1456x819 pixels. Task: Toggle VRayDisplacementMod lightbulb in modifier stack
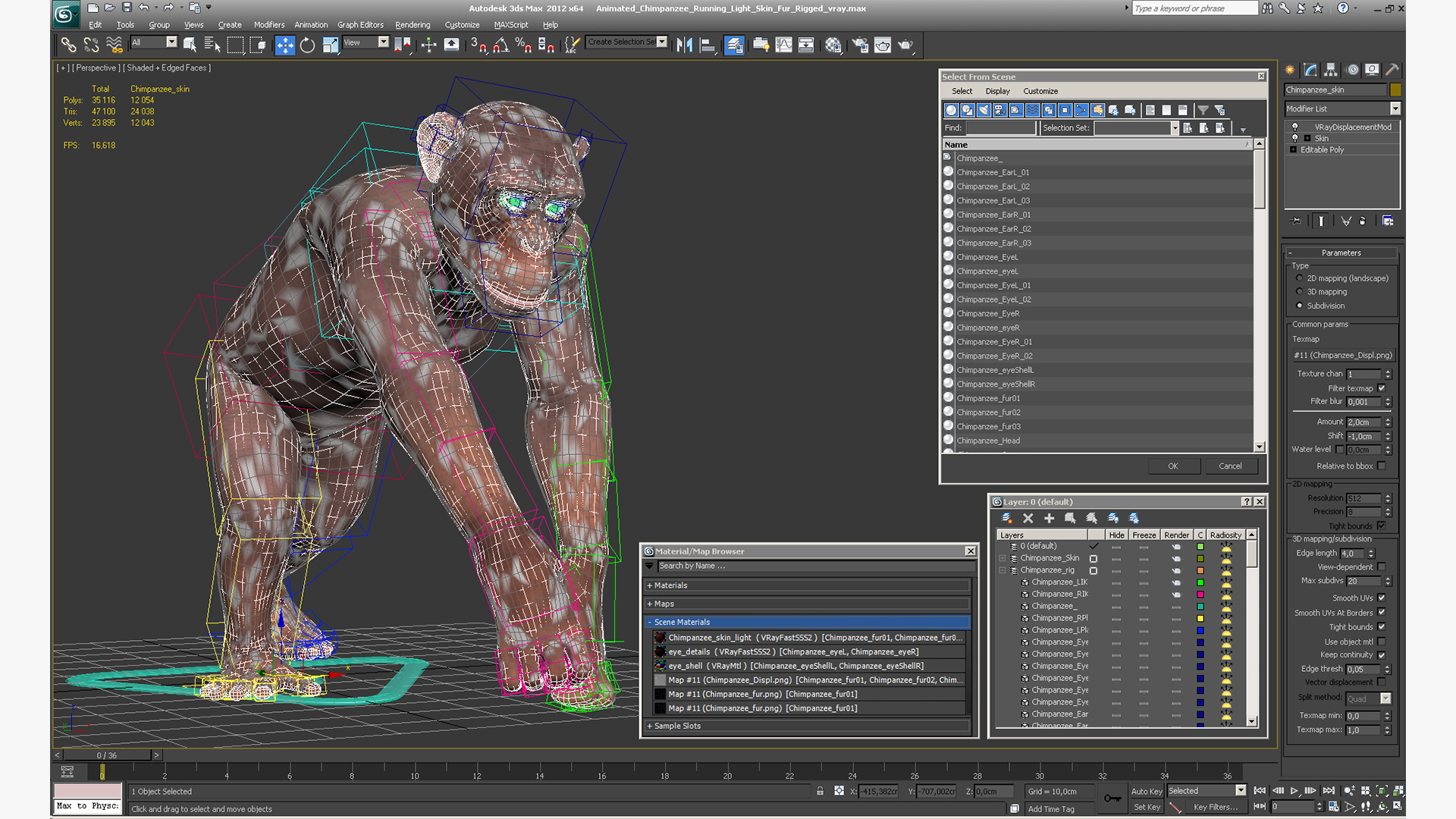(x=1295, y=127)
